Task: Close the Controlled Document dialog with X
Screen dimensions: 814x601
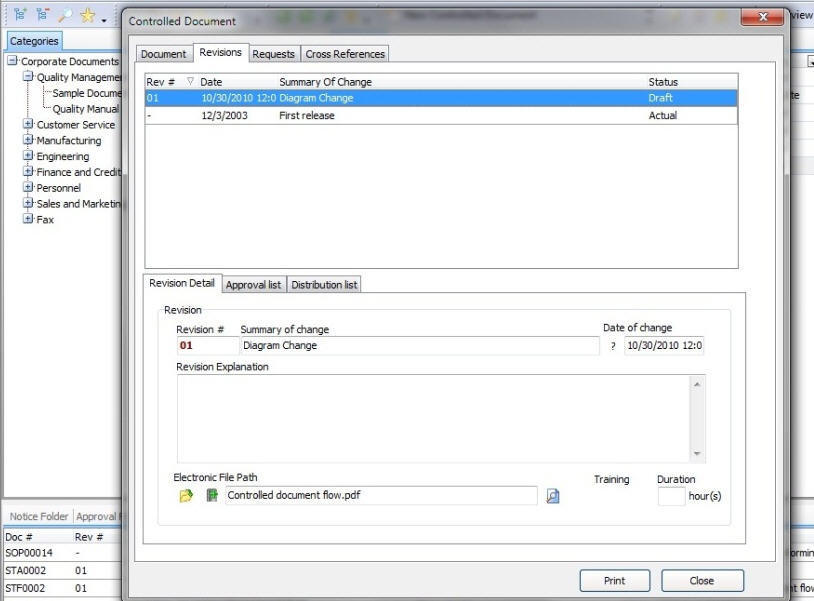Action: tap(762, 17)
